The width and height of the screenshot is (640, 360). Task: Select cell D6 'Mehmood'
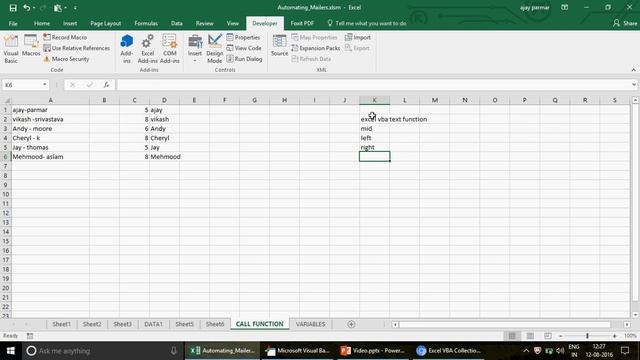point(164,157)
